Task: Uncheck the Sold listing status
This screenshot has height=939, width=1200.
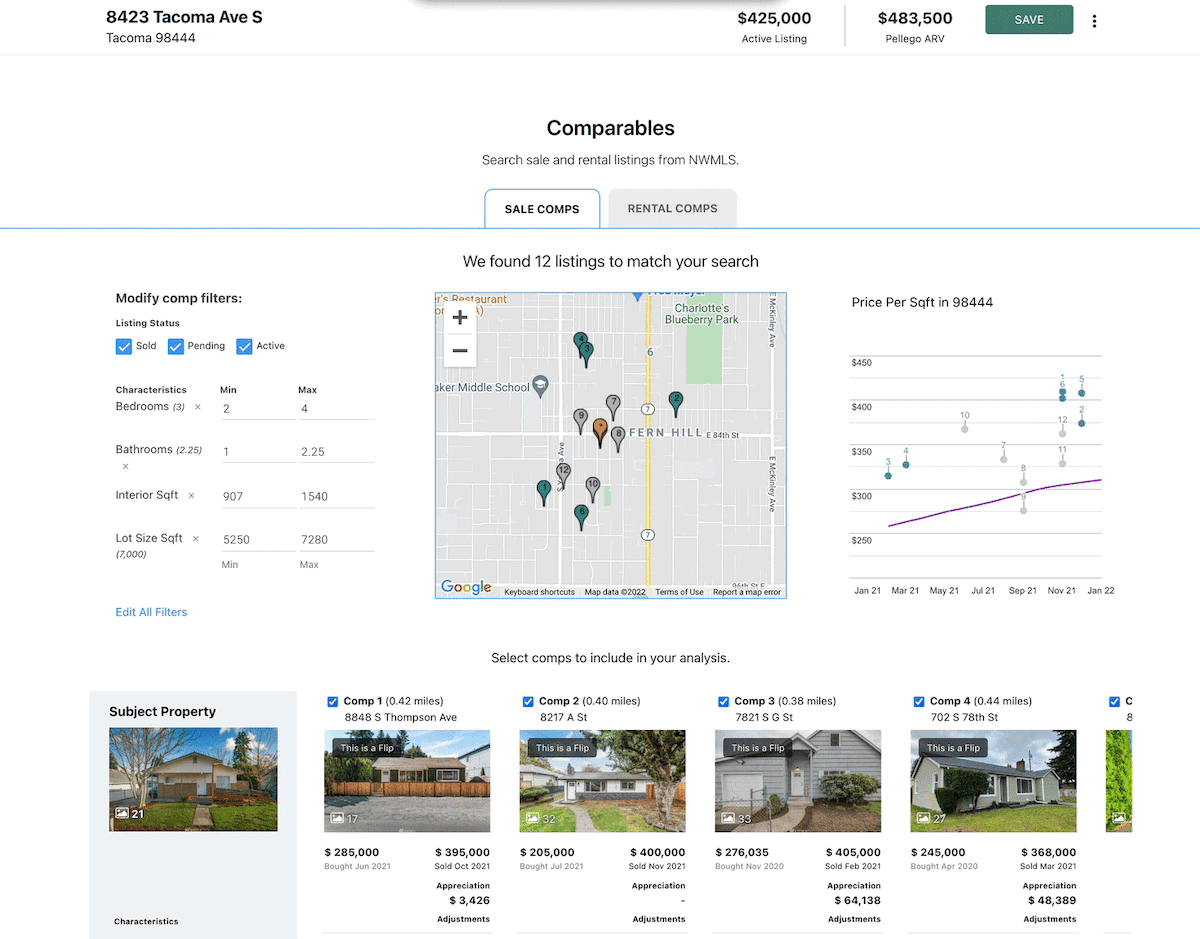Action: [124, 346]
